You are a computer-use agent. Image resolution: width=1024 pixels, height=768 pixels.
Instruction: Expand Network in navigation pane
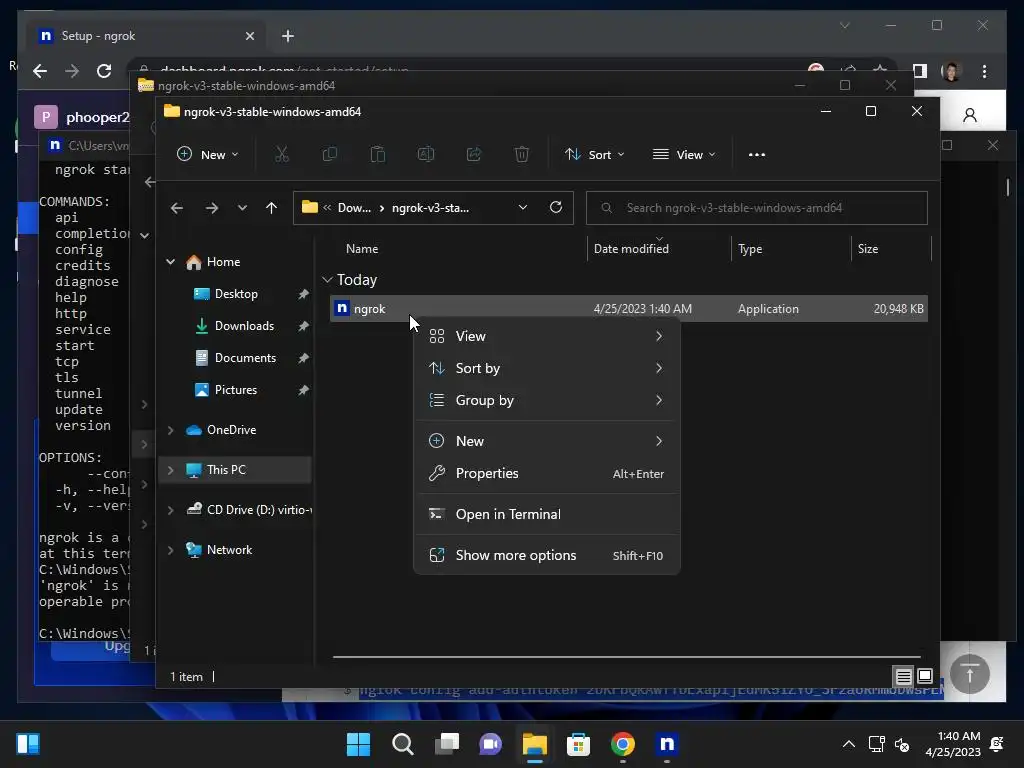pos(170,550)
